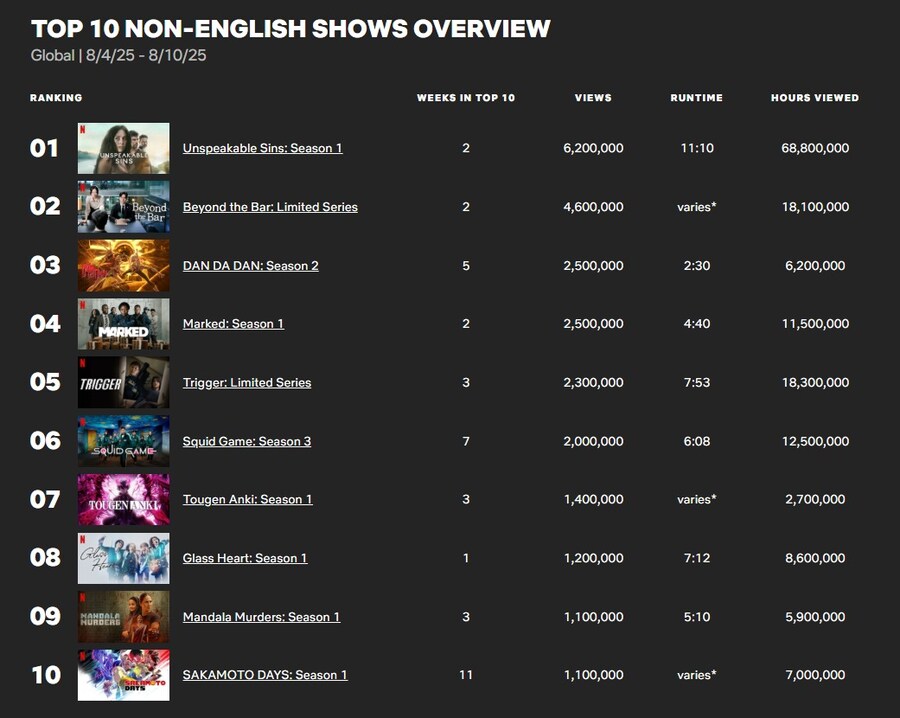
Task: Select the 18,100,000 hours viewed value
Action: point(815,207)
